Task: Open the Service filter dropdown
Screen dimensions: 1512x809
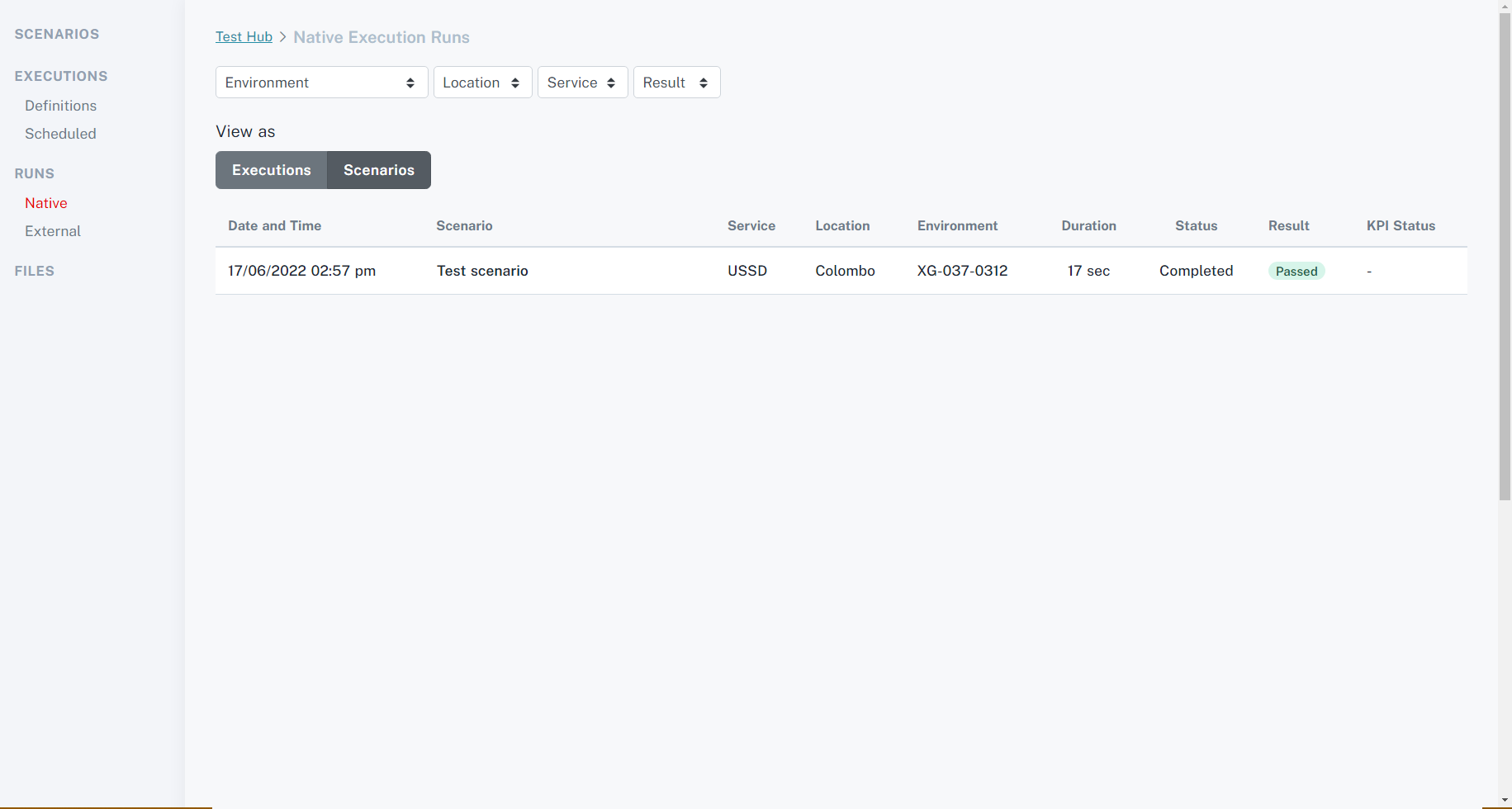Action: coord(582,83)
